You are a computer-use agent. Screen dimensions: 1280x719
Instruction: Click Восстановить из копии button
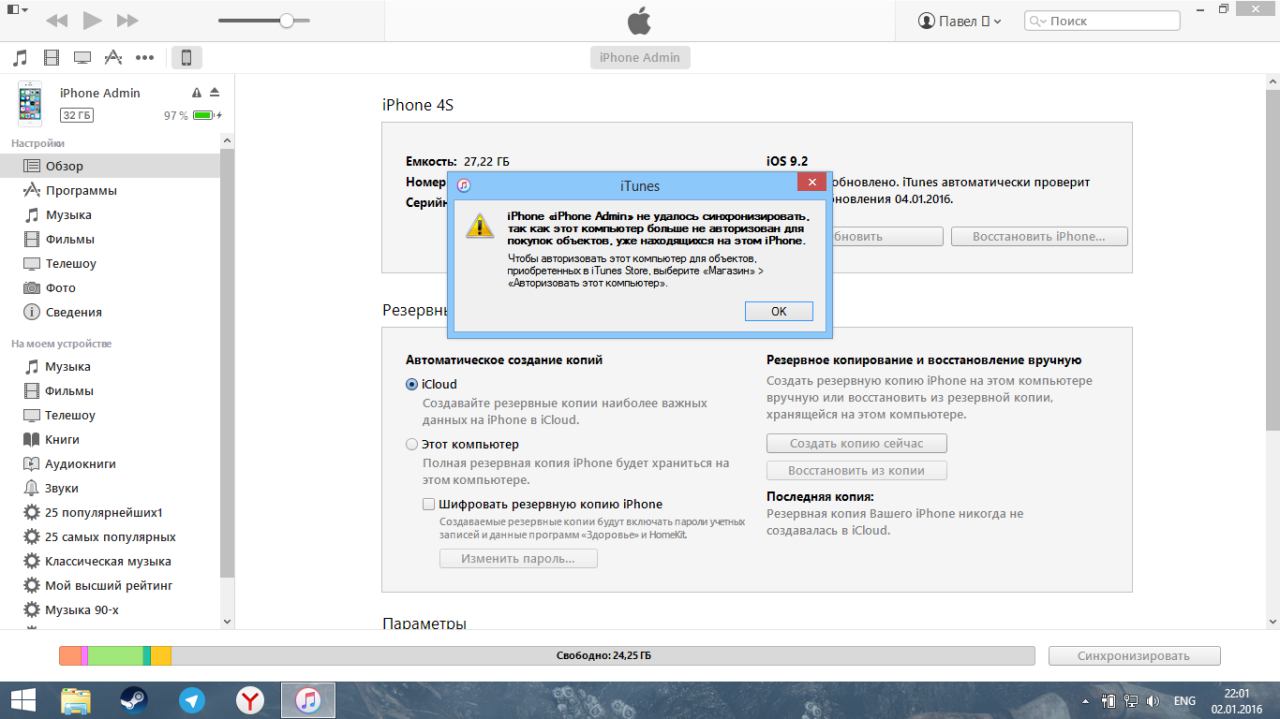click(856, 470)
